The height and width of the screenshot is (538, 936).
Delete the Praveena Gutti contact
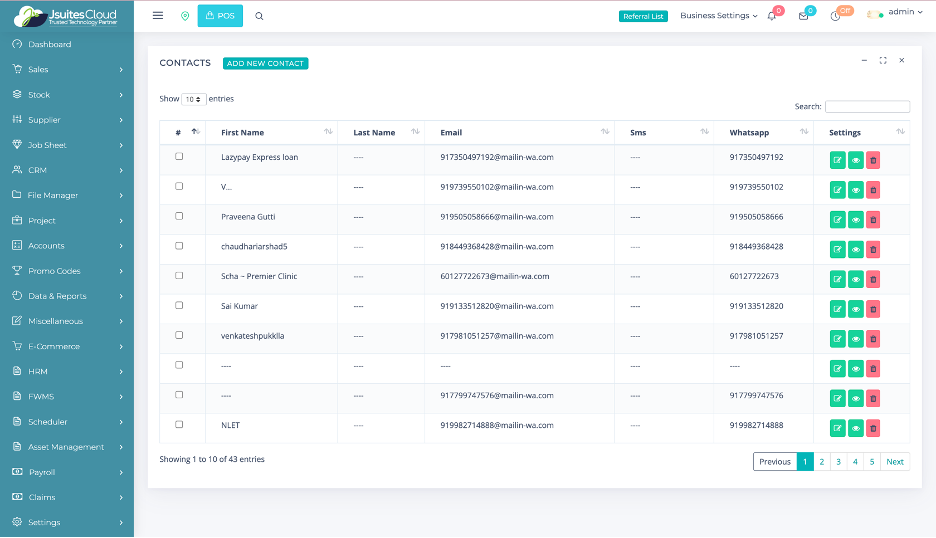[873, 220]
